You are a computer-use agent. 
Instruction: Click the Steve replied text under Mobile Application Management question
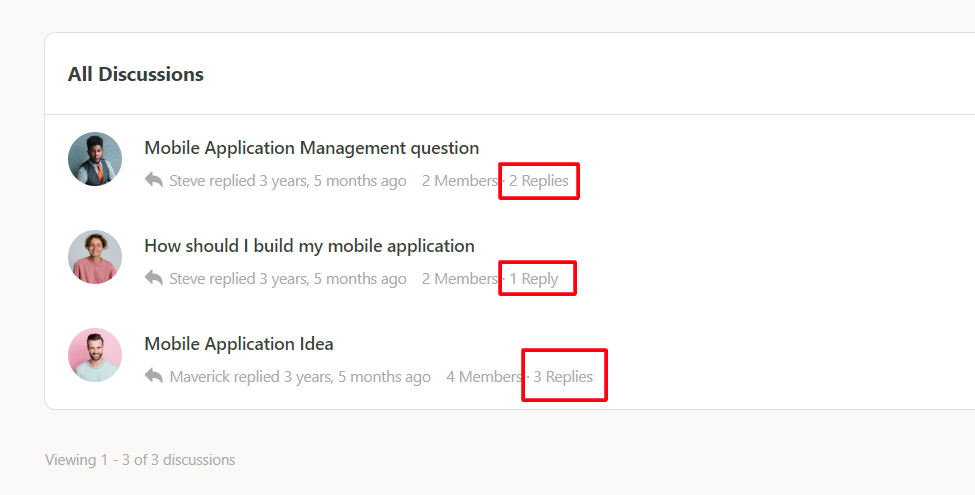(x=288, y=181)
